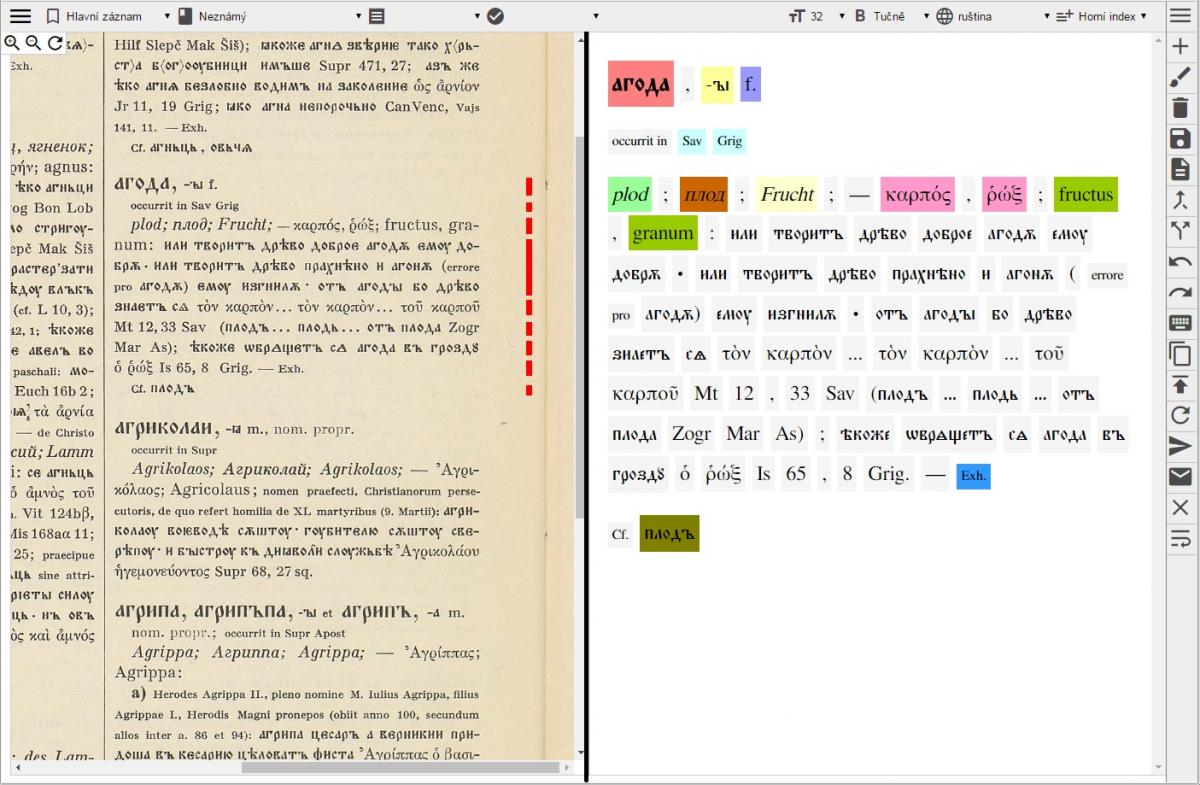Click the plus add icon in sidebar
This screenshot has width=1200, height=785.
point(1180,46)
